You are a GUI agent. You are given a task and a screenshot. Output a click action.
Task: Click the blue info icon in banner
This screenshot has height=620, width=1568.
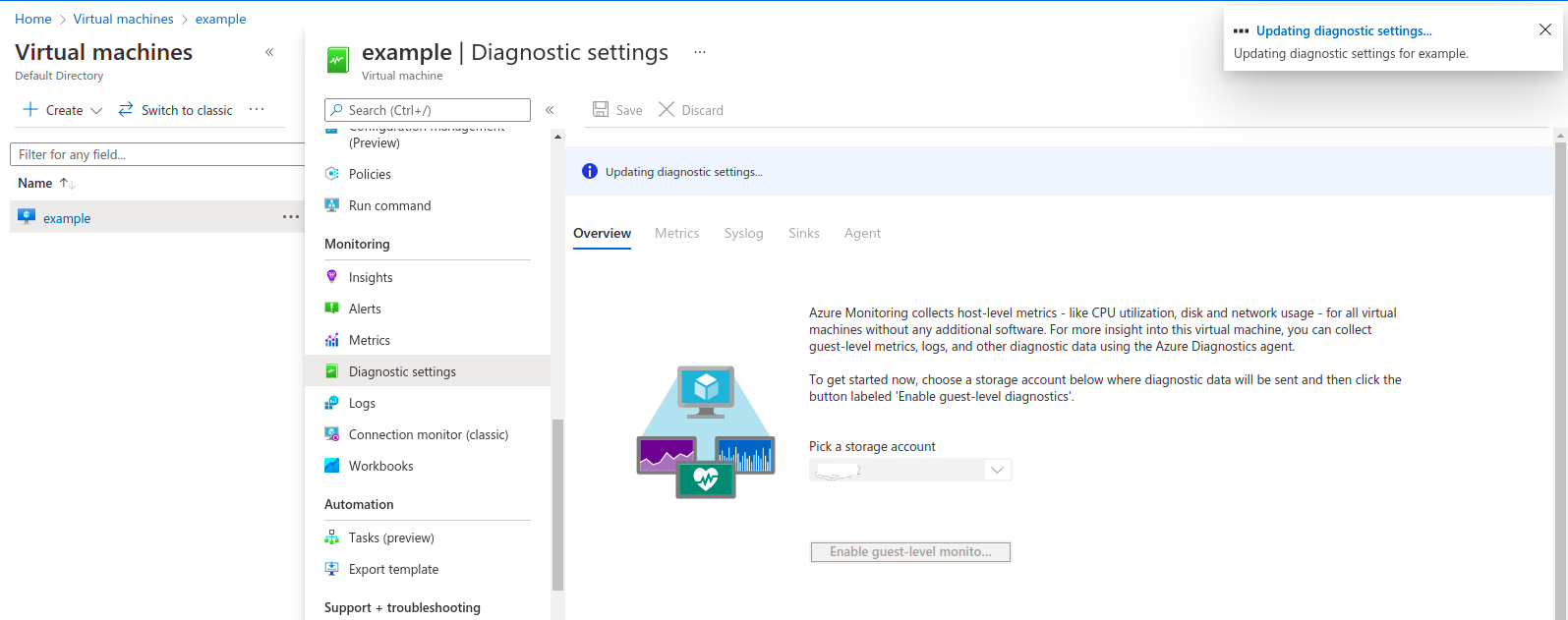pyautogui.click(x=590, y=171)
